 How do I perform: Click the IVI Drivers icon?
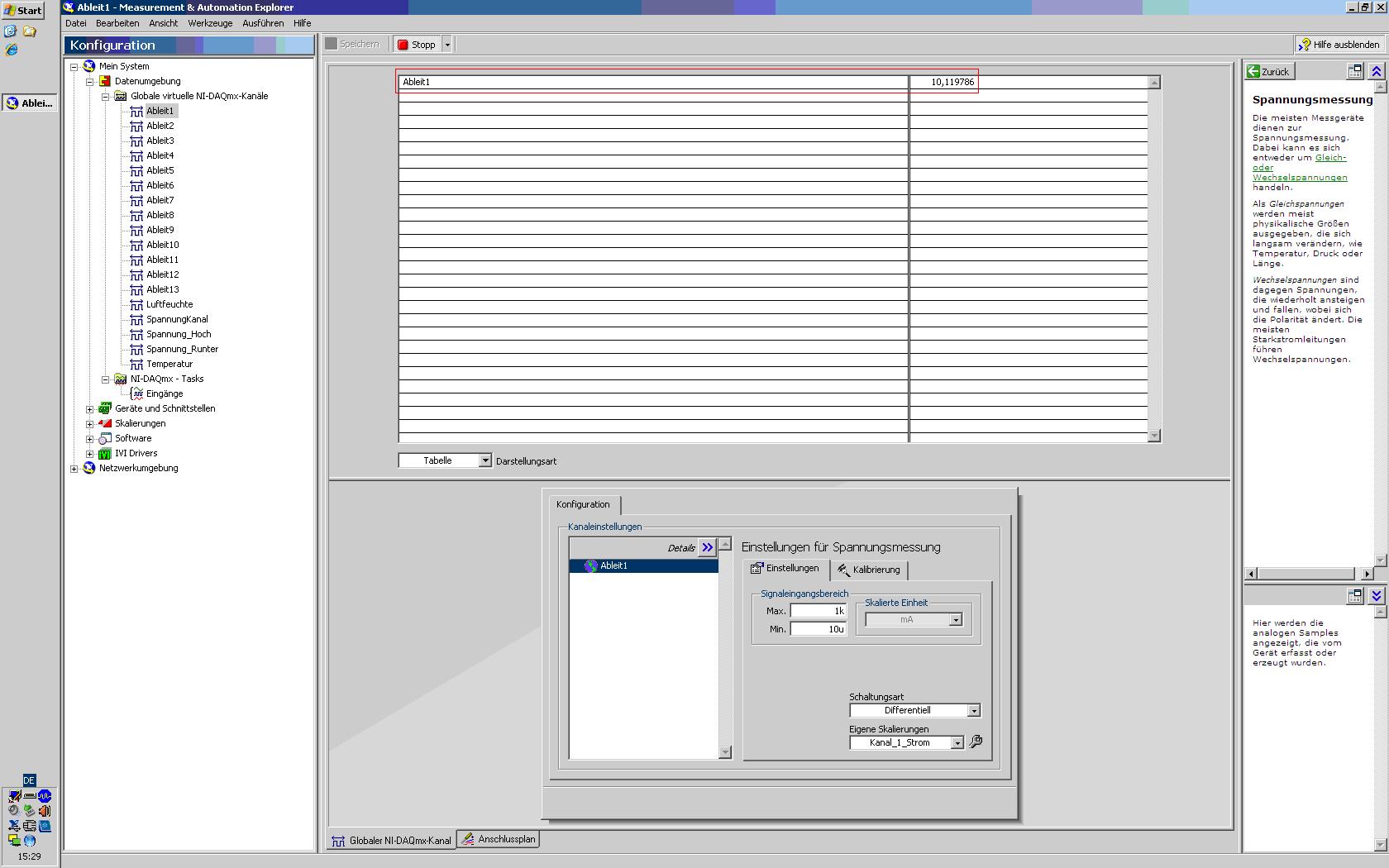point(105,453)
